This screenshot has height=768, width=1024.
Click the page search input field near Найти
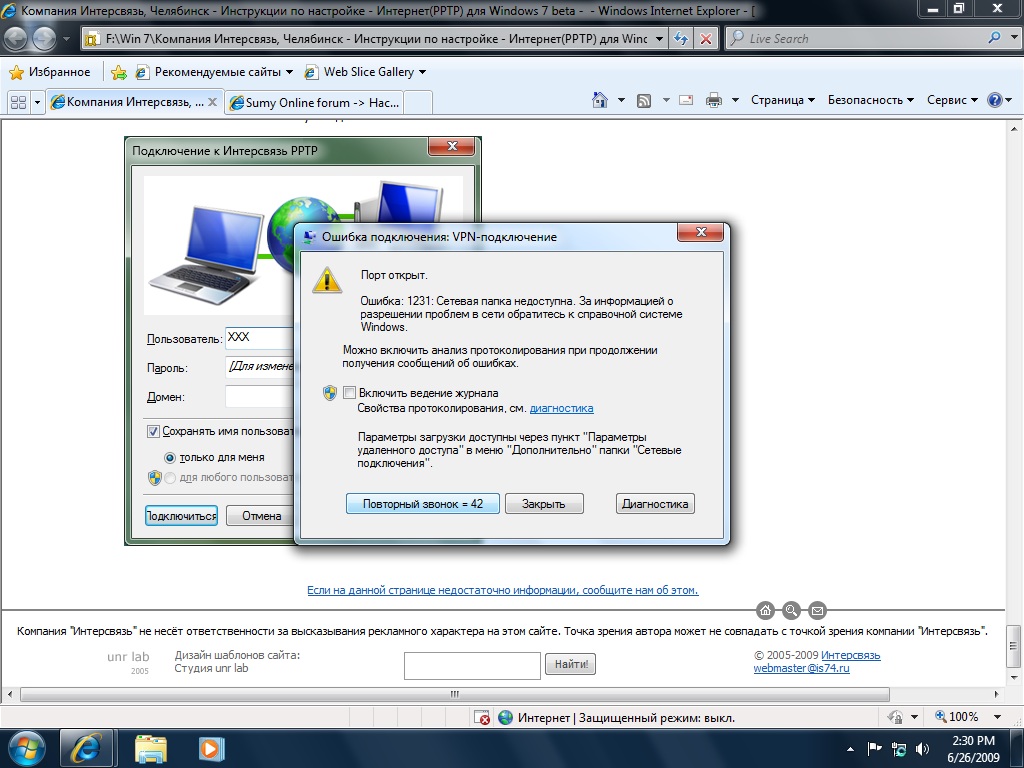[472, 665]
